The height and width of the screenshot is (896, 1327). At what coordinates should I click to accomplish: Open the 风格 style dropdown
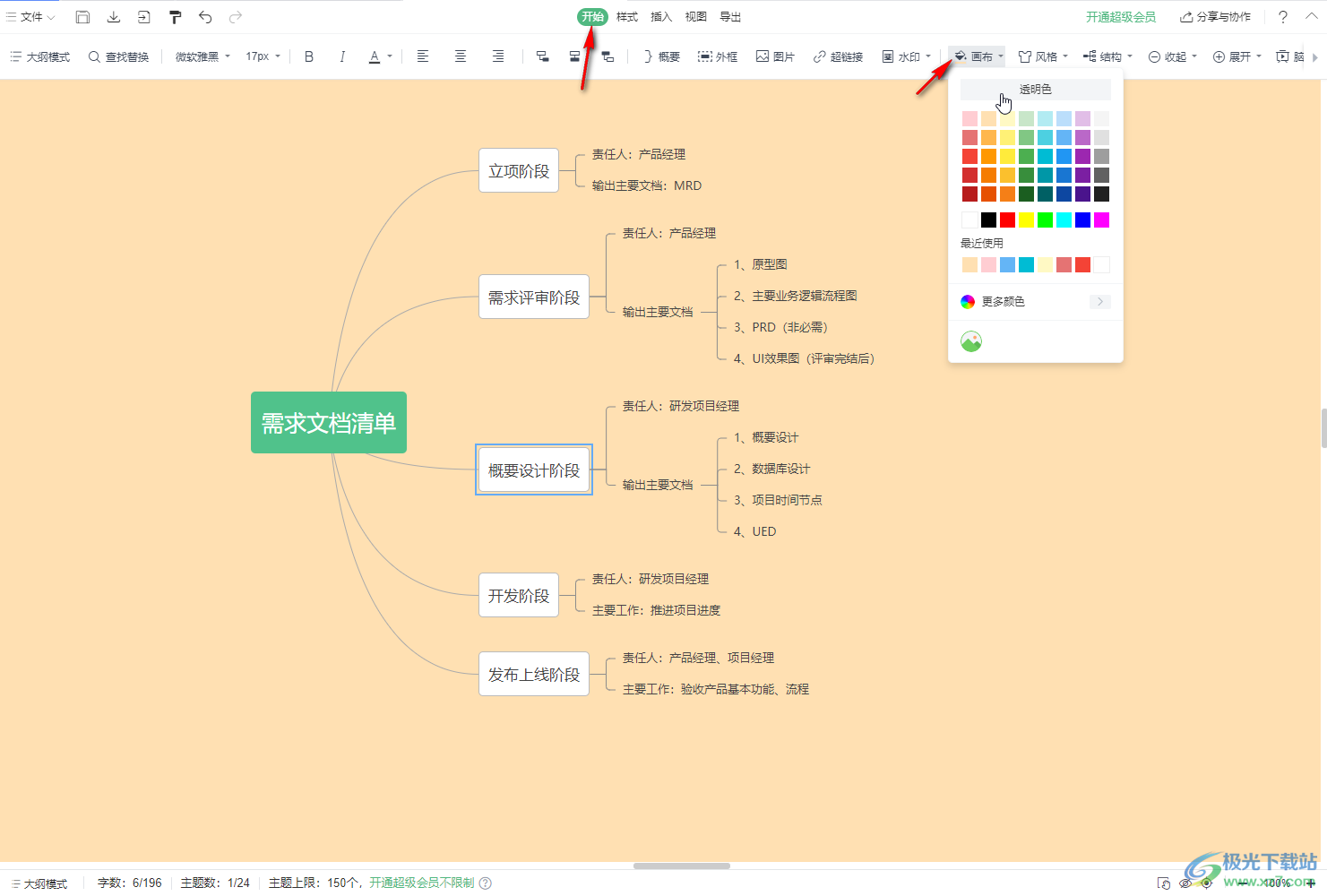1043,56
